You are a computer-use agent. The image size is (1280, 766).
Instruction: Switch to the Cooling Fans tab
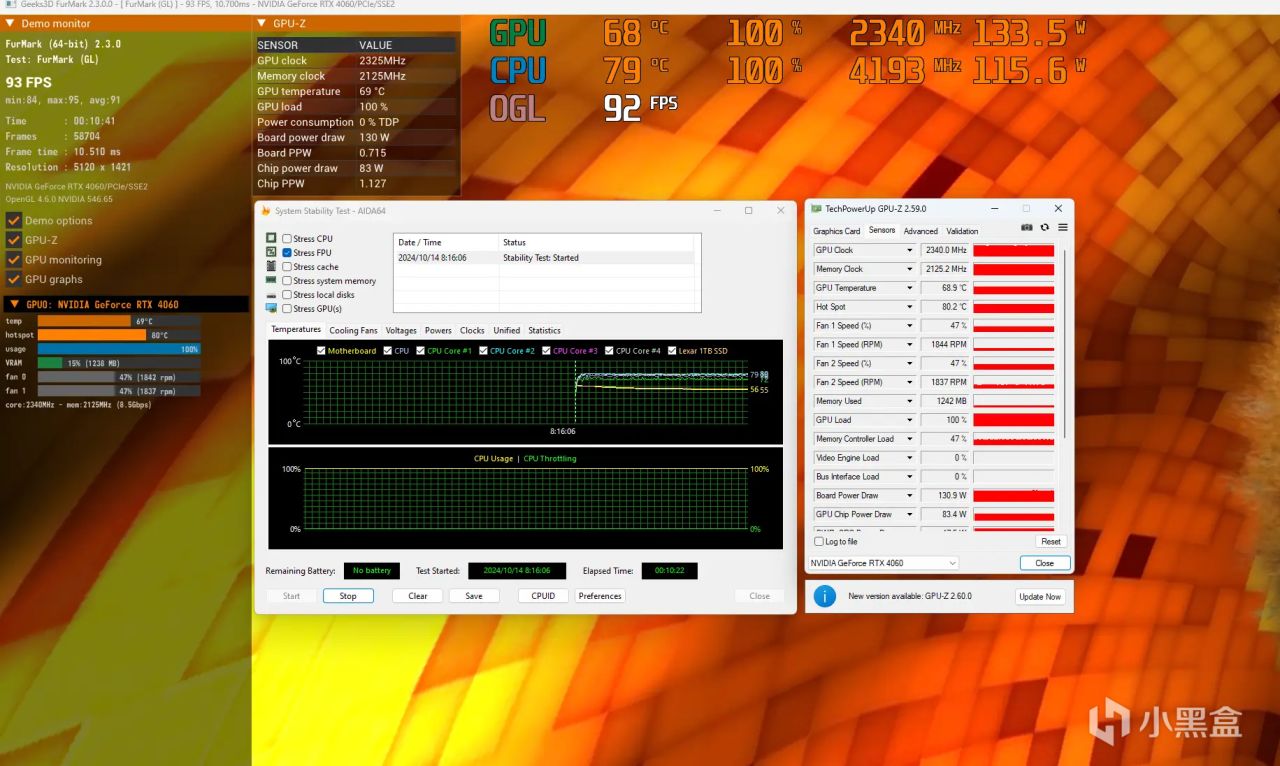pyautogui.click(x=354, y=330)
